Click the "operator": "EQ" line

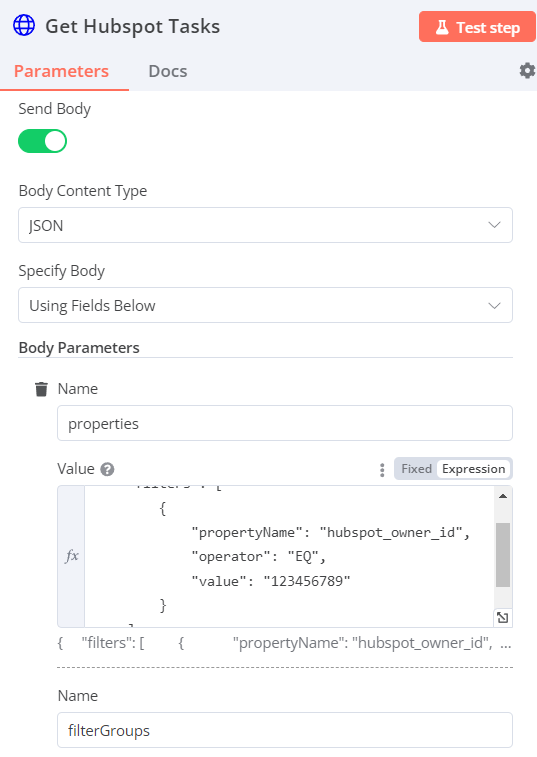point(258,557)
